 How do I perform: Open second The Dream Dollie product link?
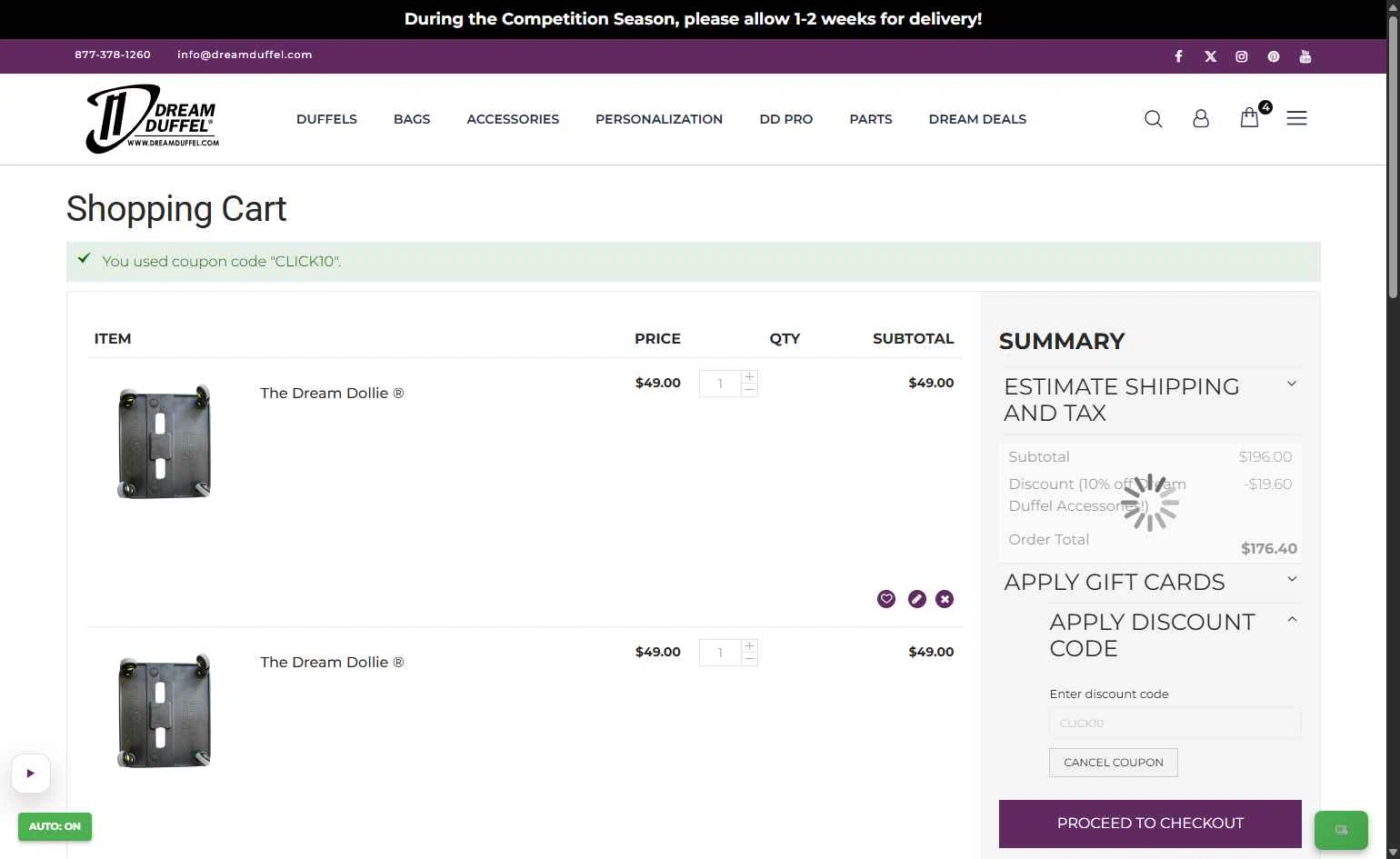(x=332, y=662)
